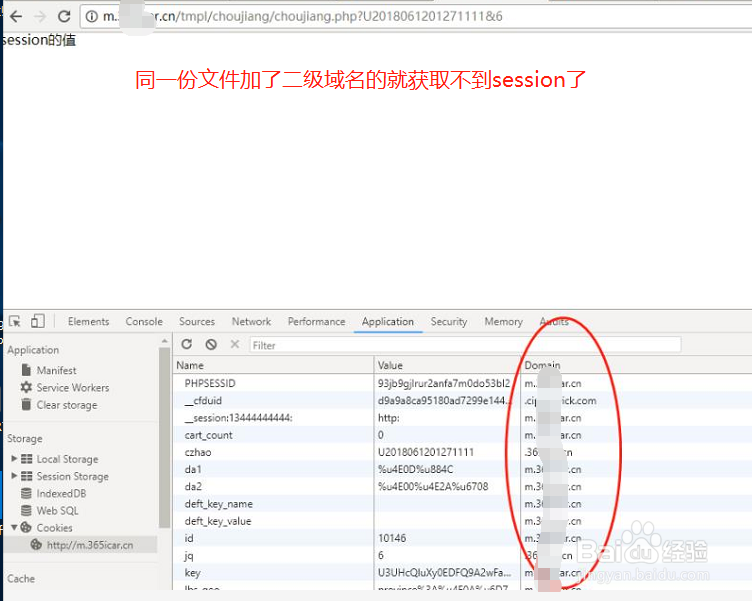
Task: Click the sidebar vertical scrollbar
Action: point(164,436)
